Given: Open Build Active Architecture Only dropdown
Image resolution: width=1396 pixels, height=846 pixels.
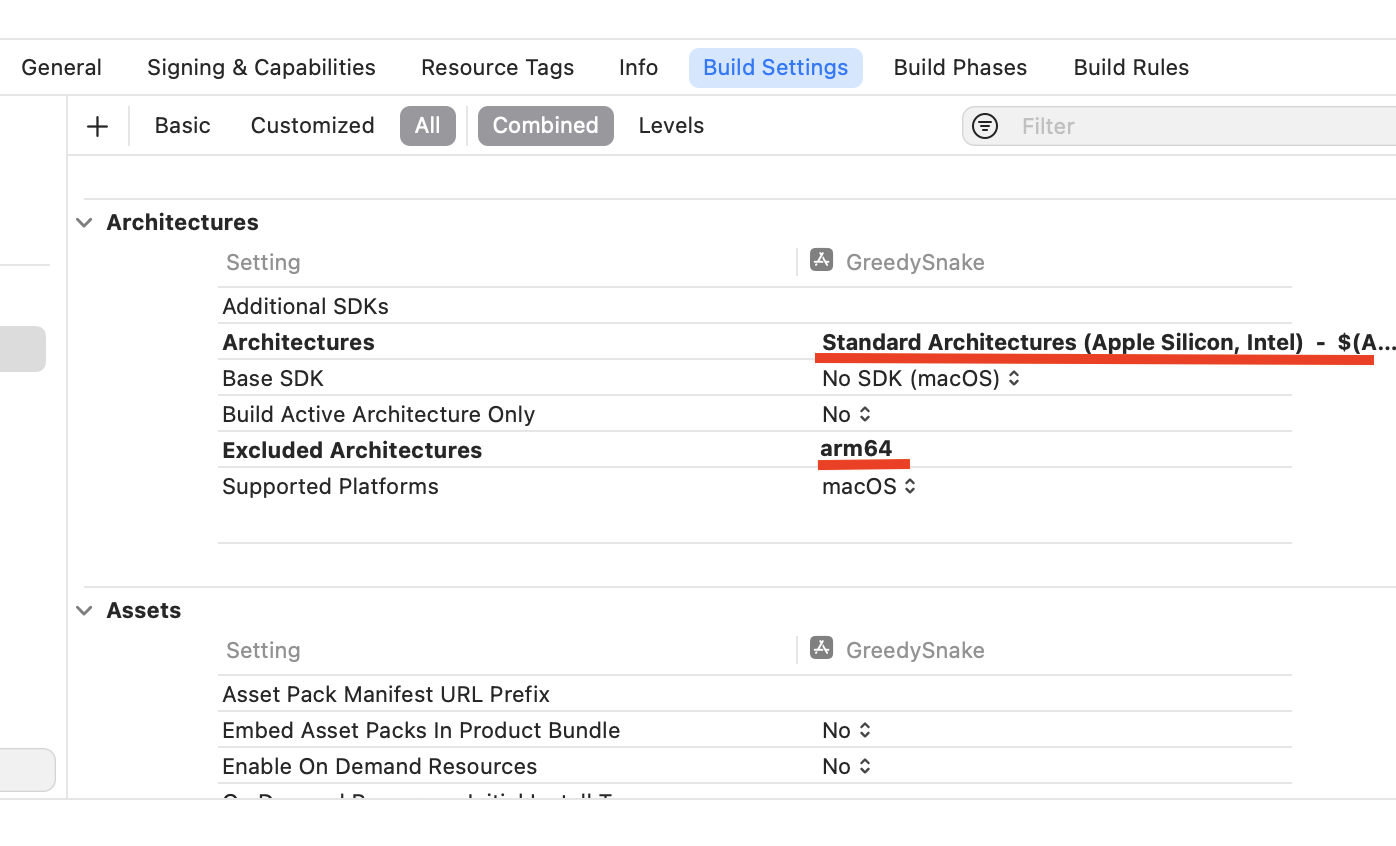Looking at the screenshot, I should (x=847, y=414).
